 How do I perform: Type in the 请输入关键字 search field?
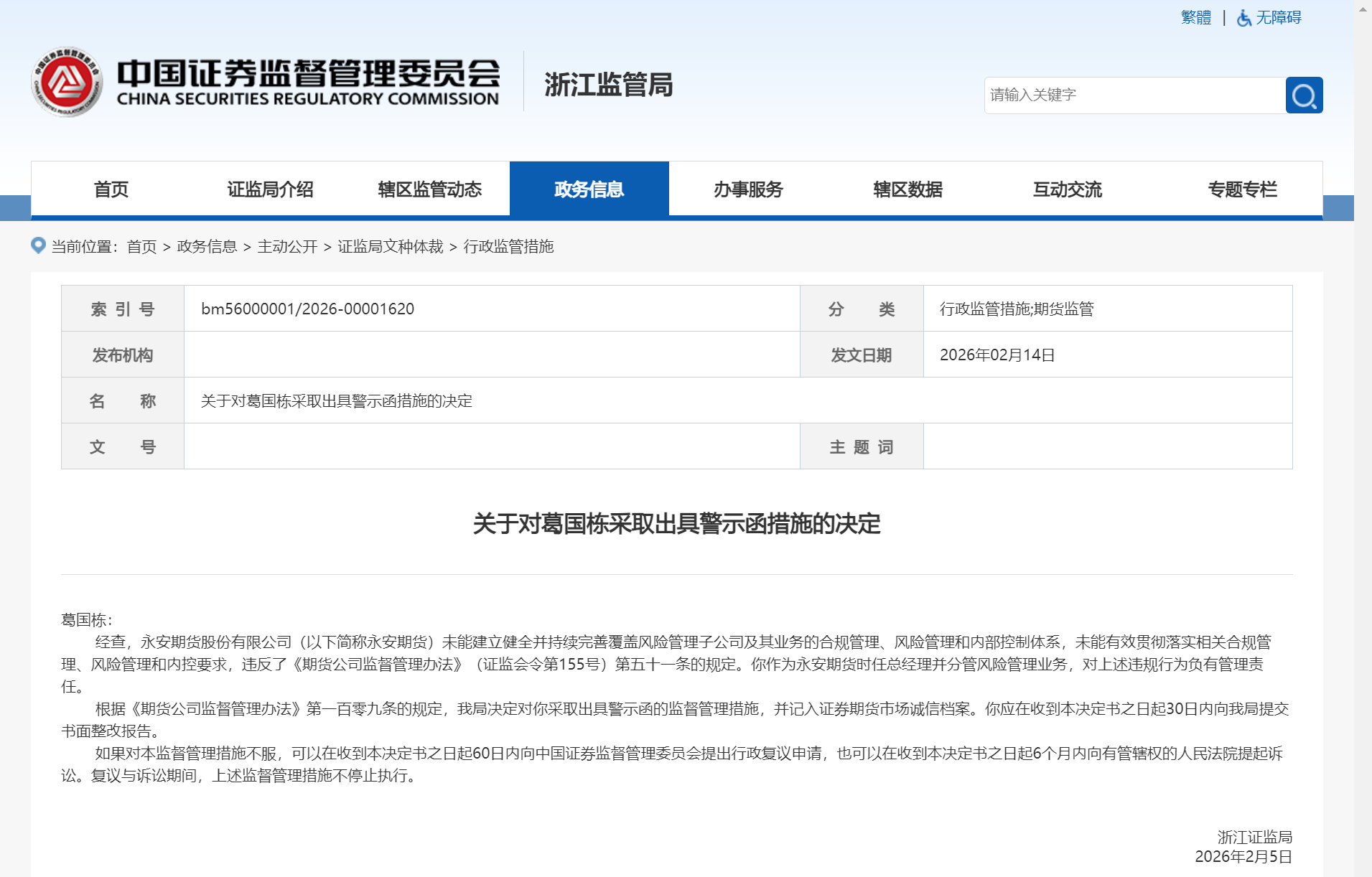click(x=1134, y=95)
